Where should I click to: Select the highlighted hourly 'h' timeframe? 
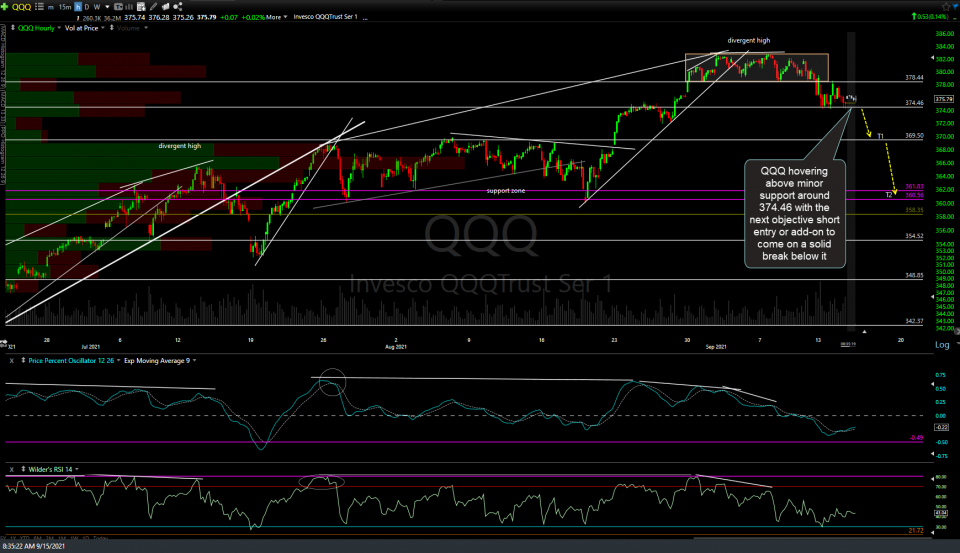(78, 7)
